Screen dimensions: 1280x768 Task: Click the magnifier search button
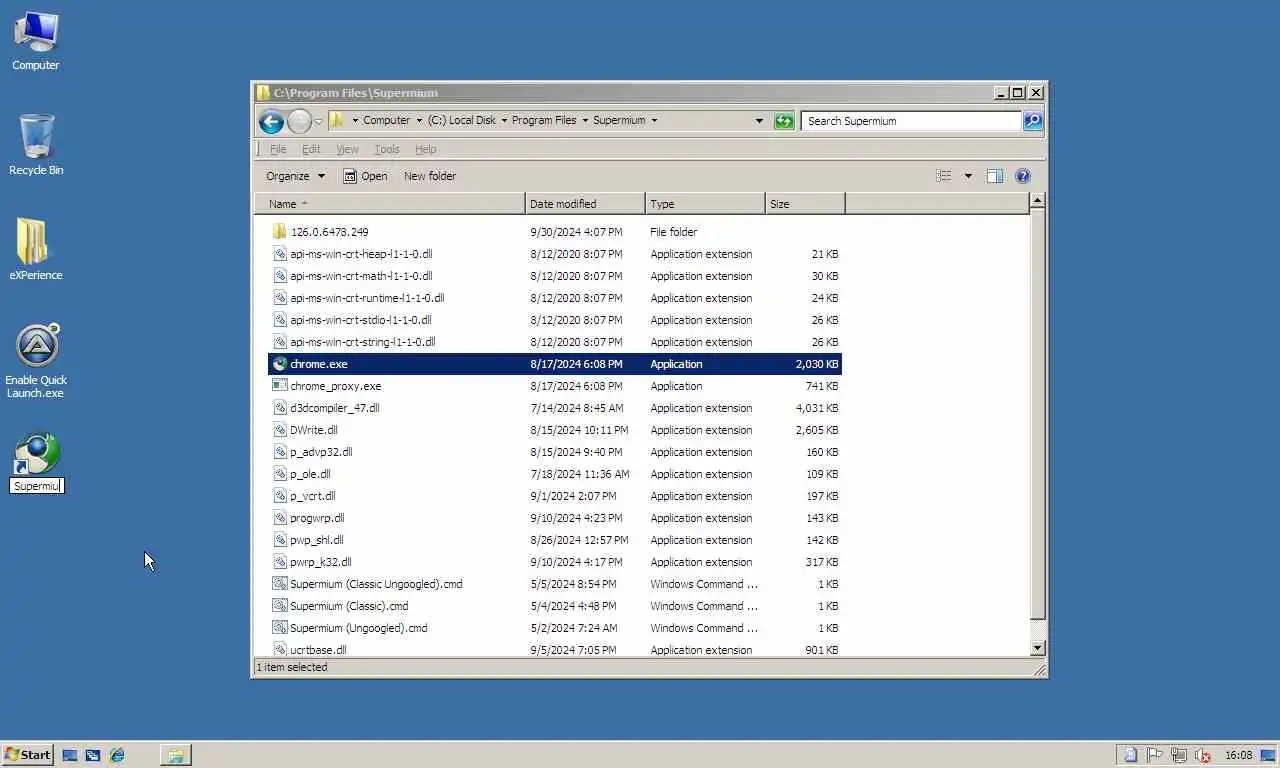(x=1033, y=121)
